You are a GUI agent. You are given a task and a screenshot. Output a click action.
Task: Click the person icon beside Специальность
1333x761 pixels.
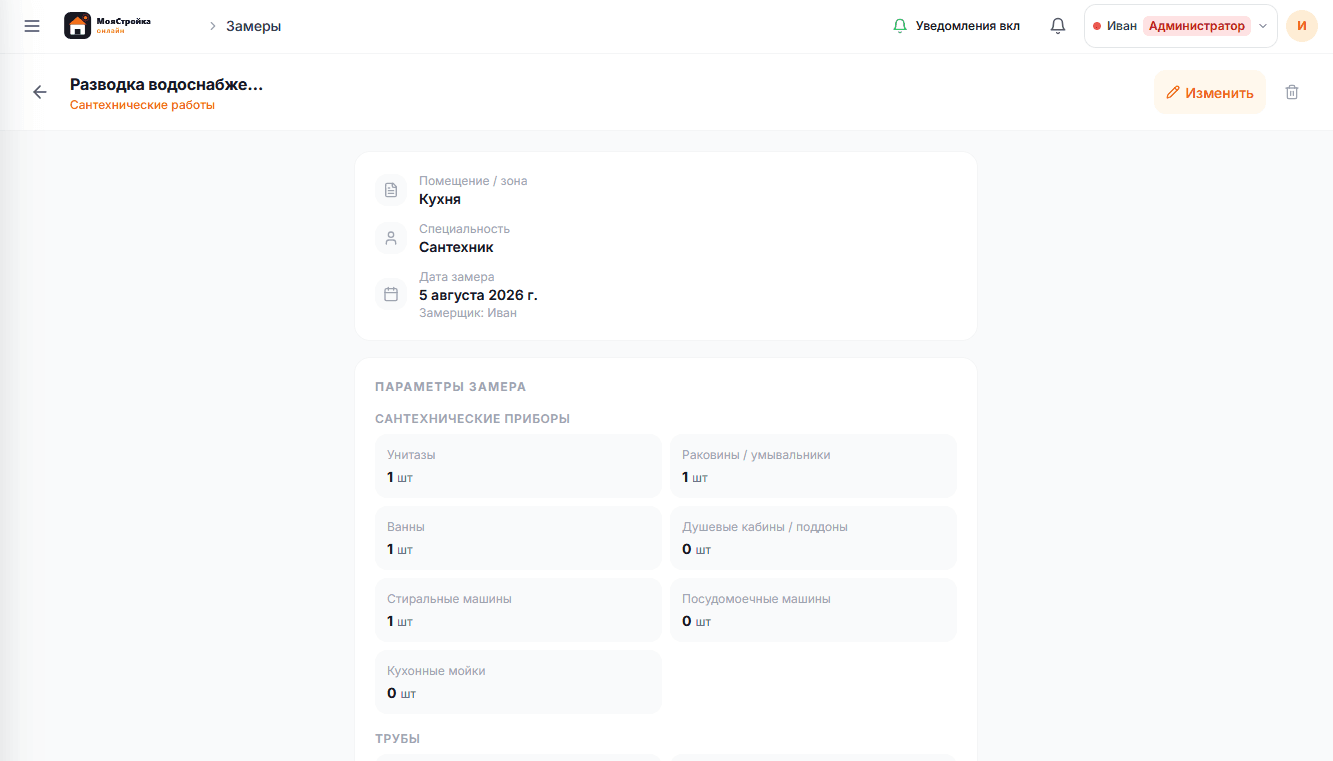pyautogui.click(x=391, y=238)
